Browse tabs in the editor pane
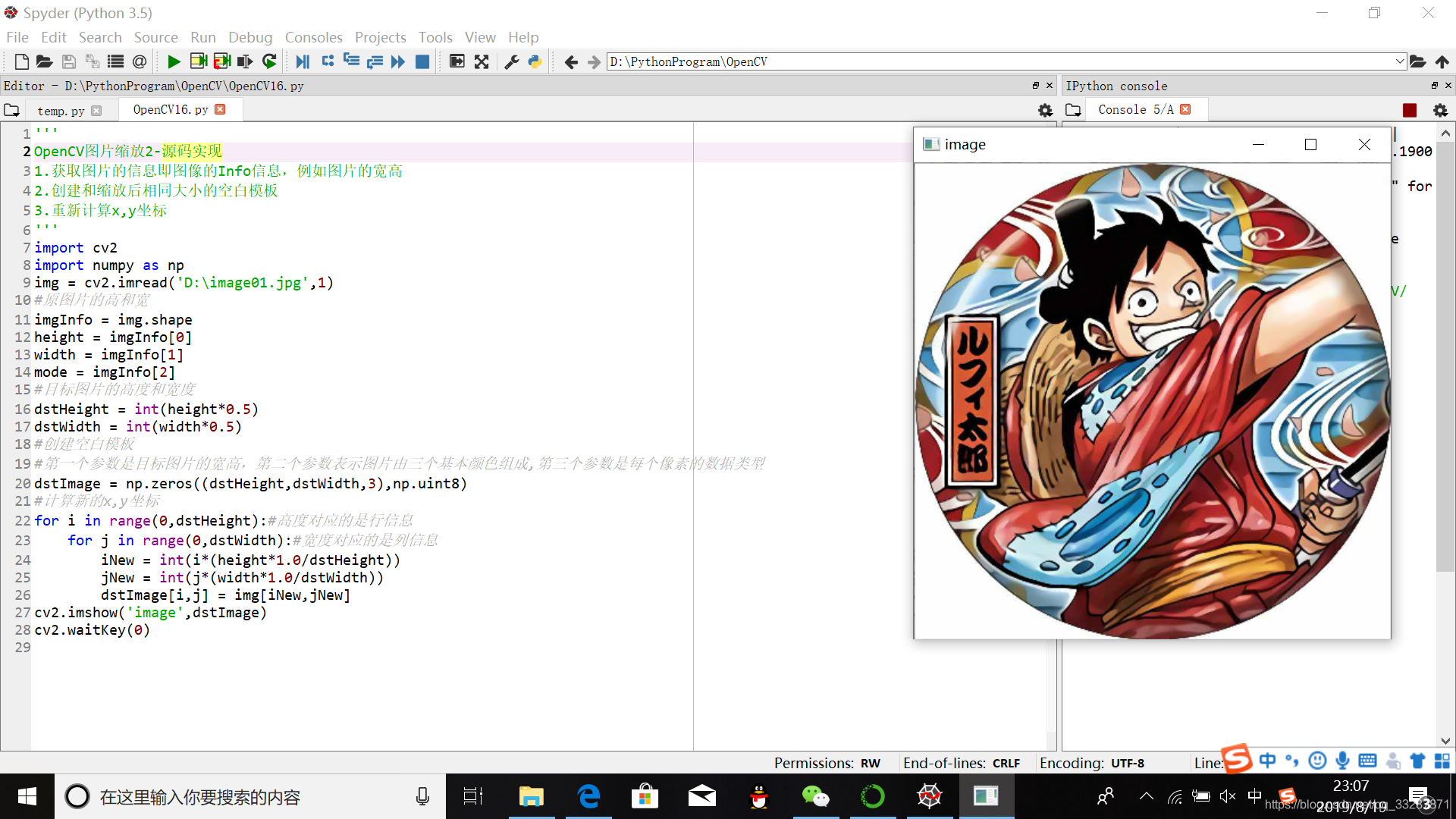Viewport: 1456px width, 819px height. click(x=11, y=111)
